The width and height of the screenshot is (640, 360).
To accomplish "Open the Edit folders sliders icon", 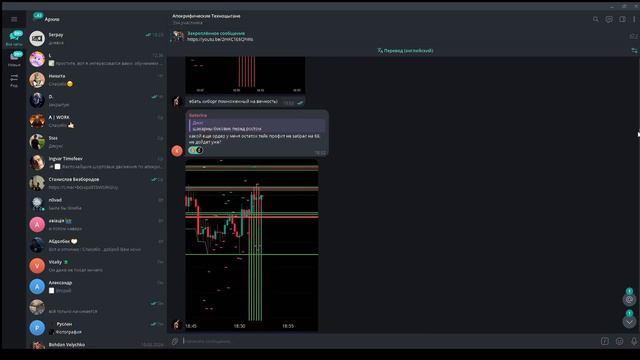I will click(14, 80).
